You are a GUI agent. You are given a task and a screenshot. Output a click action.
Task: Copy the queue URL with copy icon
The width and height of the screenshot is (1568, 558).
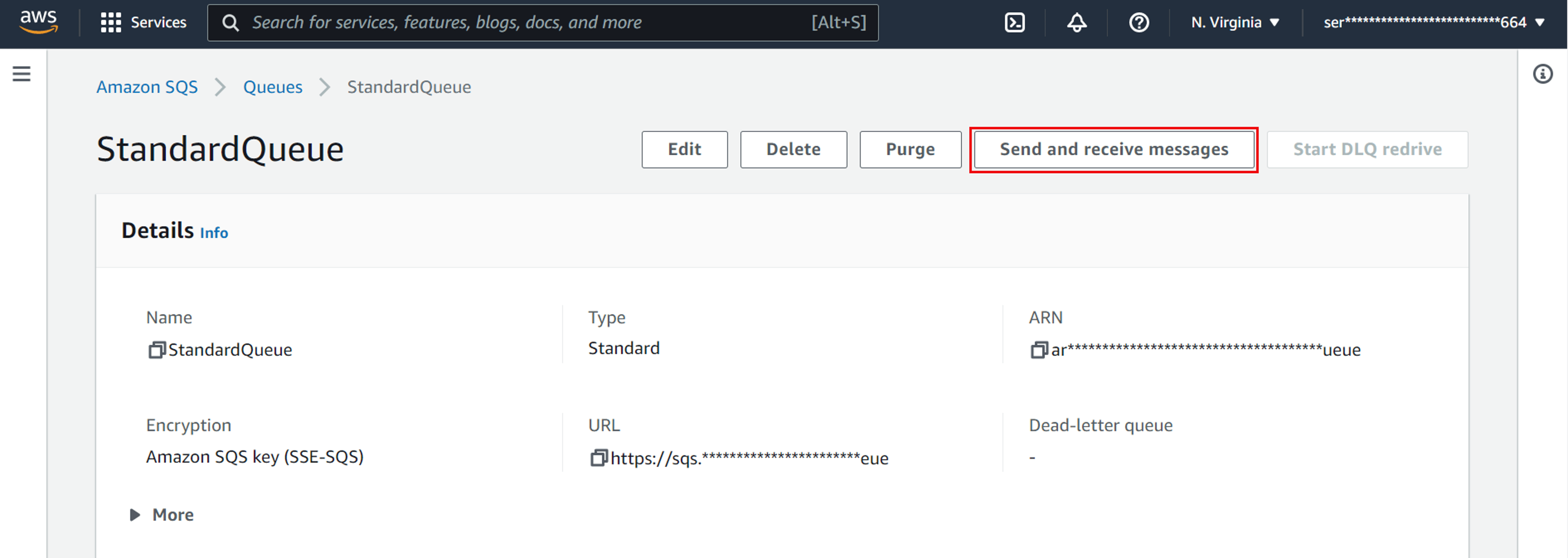point(598,458)
